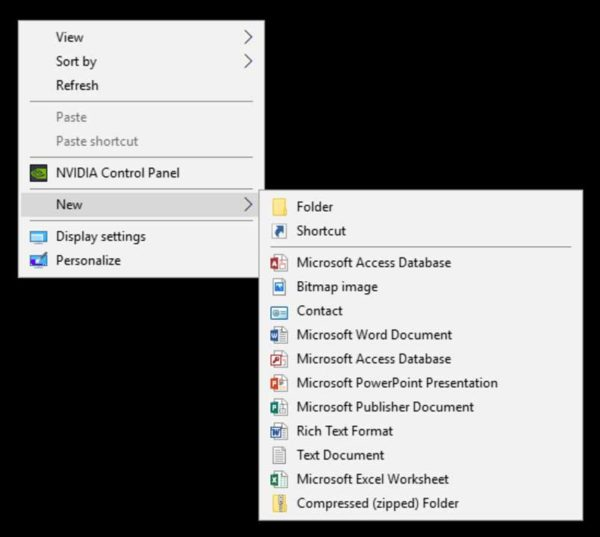Create a new Rich Text Format file

tap(344, 431)
